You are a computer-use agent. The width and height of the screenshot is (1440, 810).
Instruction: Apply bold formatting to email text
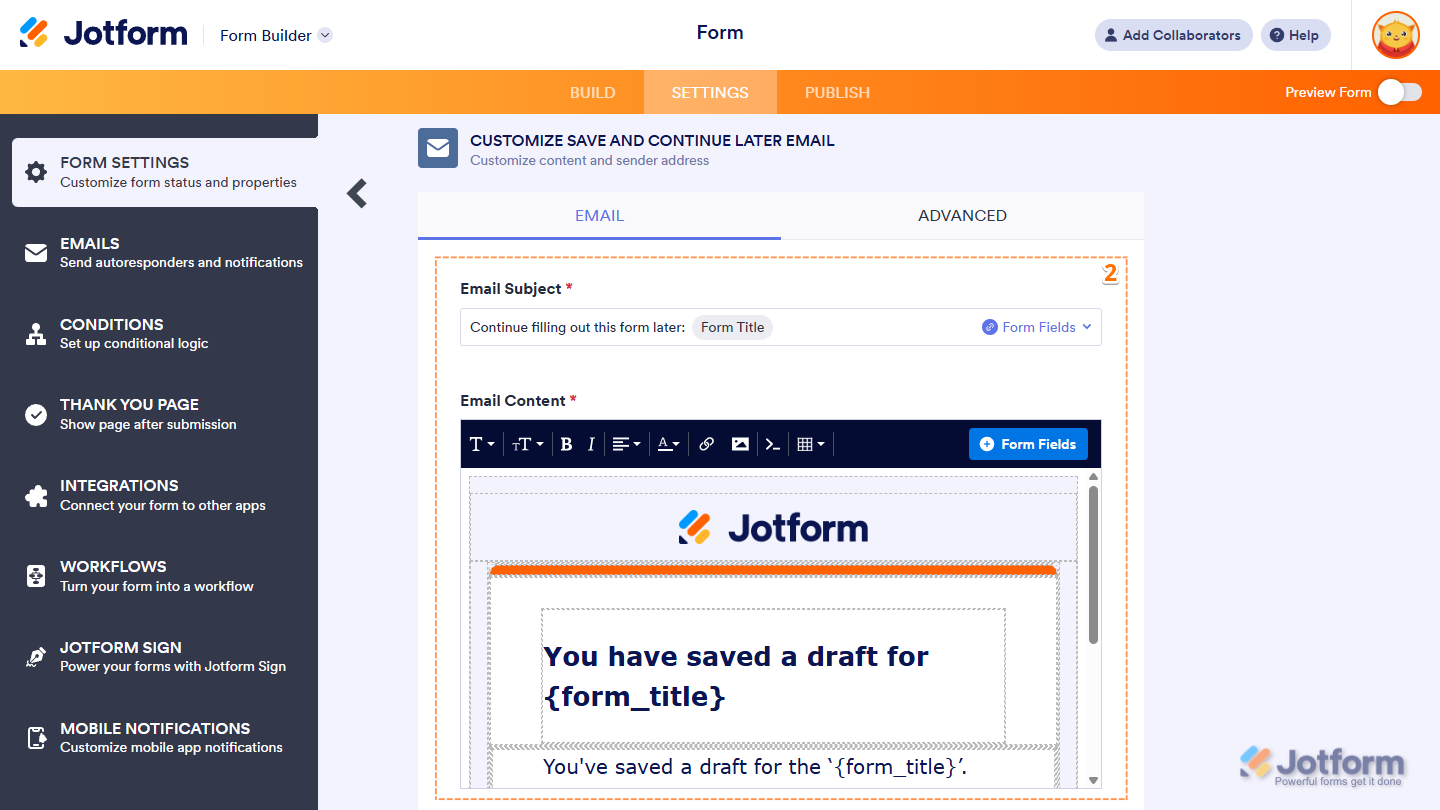[565, 443]
